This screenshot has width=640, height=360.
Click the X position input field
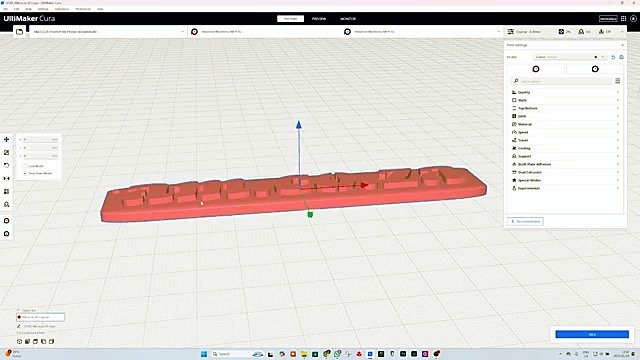[x=40, y=140]
